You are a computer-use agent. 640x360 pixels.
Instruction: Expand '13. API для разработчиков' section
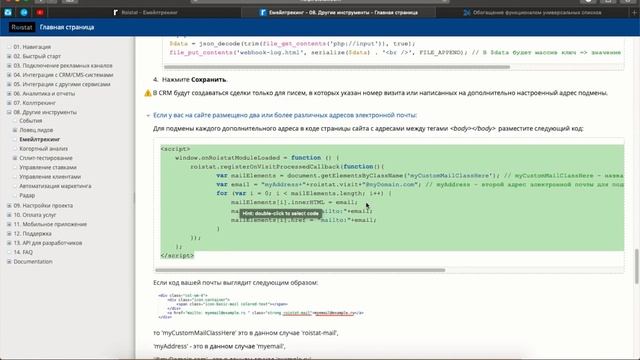point(9,243)
